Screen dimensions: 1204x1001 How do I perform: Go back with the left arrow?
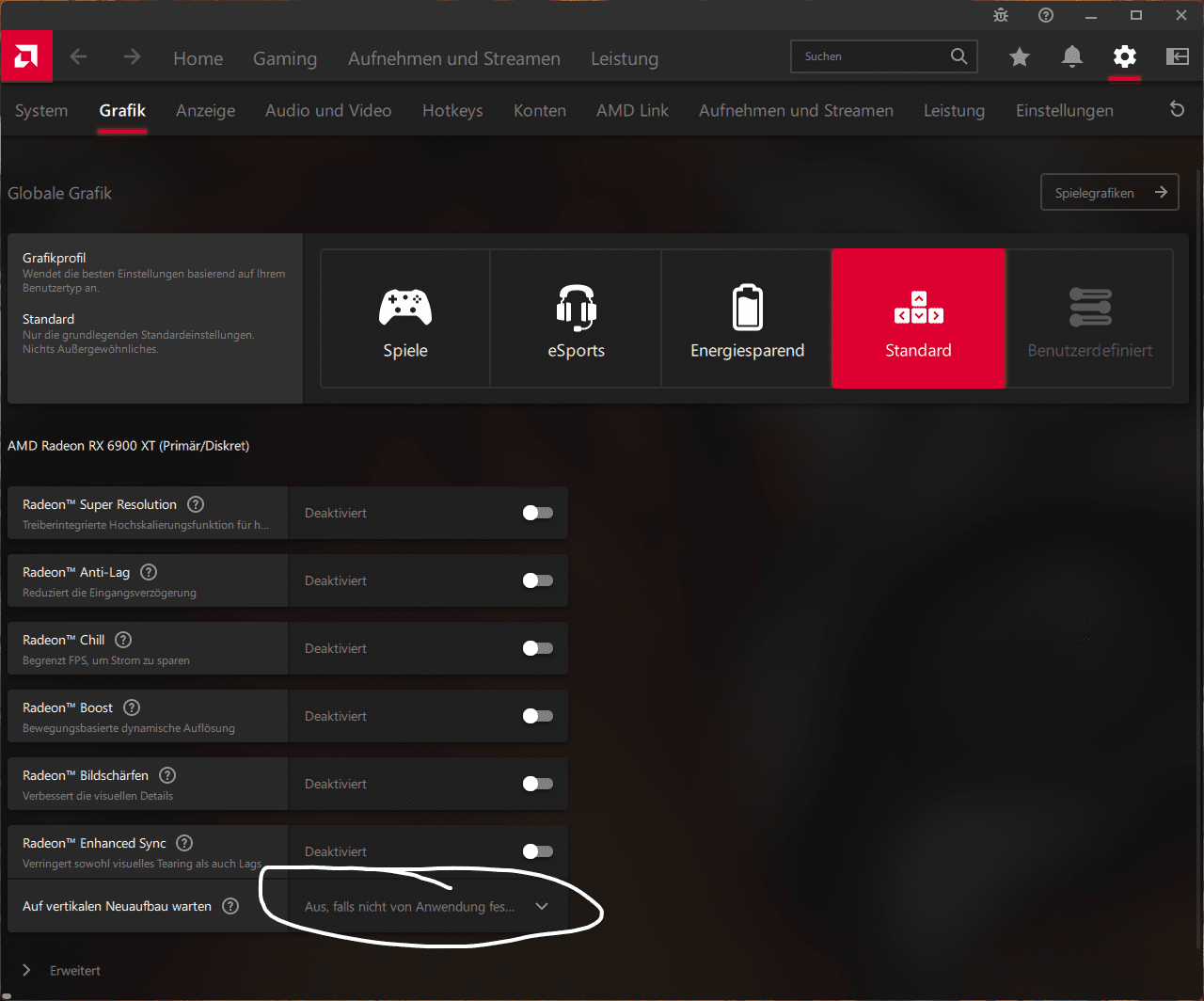pos(78,57)
